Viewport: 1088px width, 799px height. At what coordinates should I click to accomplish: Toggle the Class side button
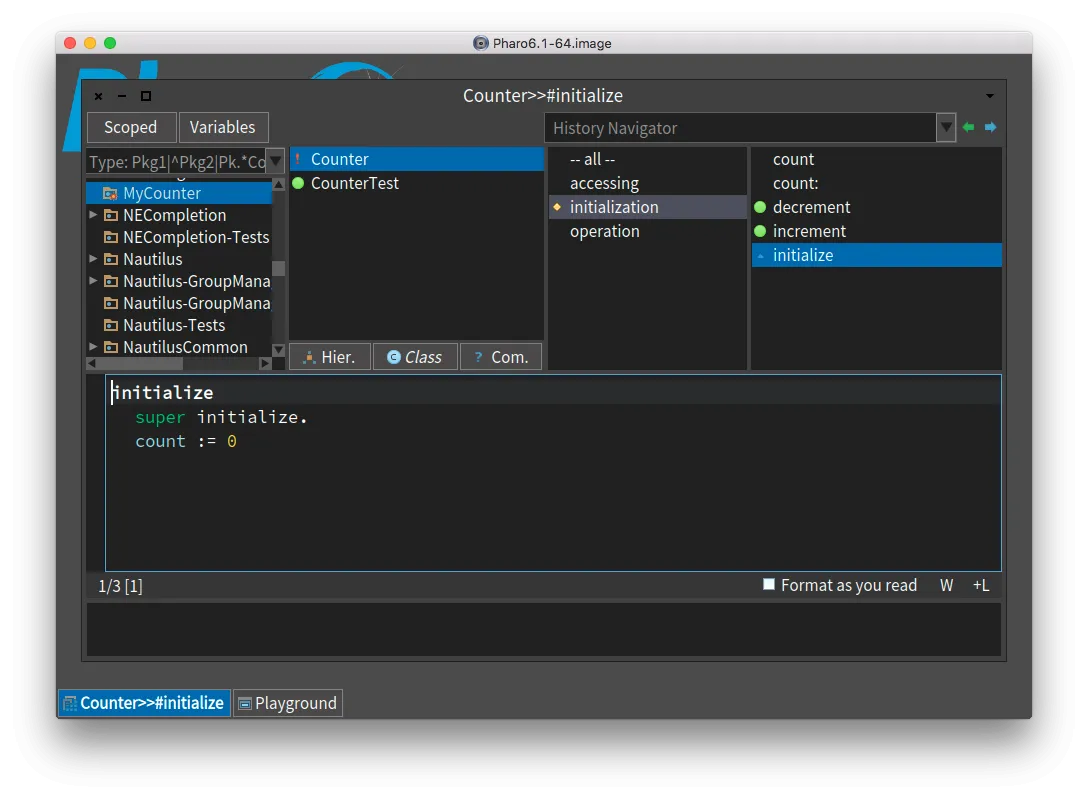[x=415, y=356]
